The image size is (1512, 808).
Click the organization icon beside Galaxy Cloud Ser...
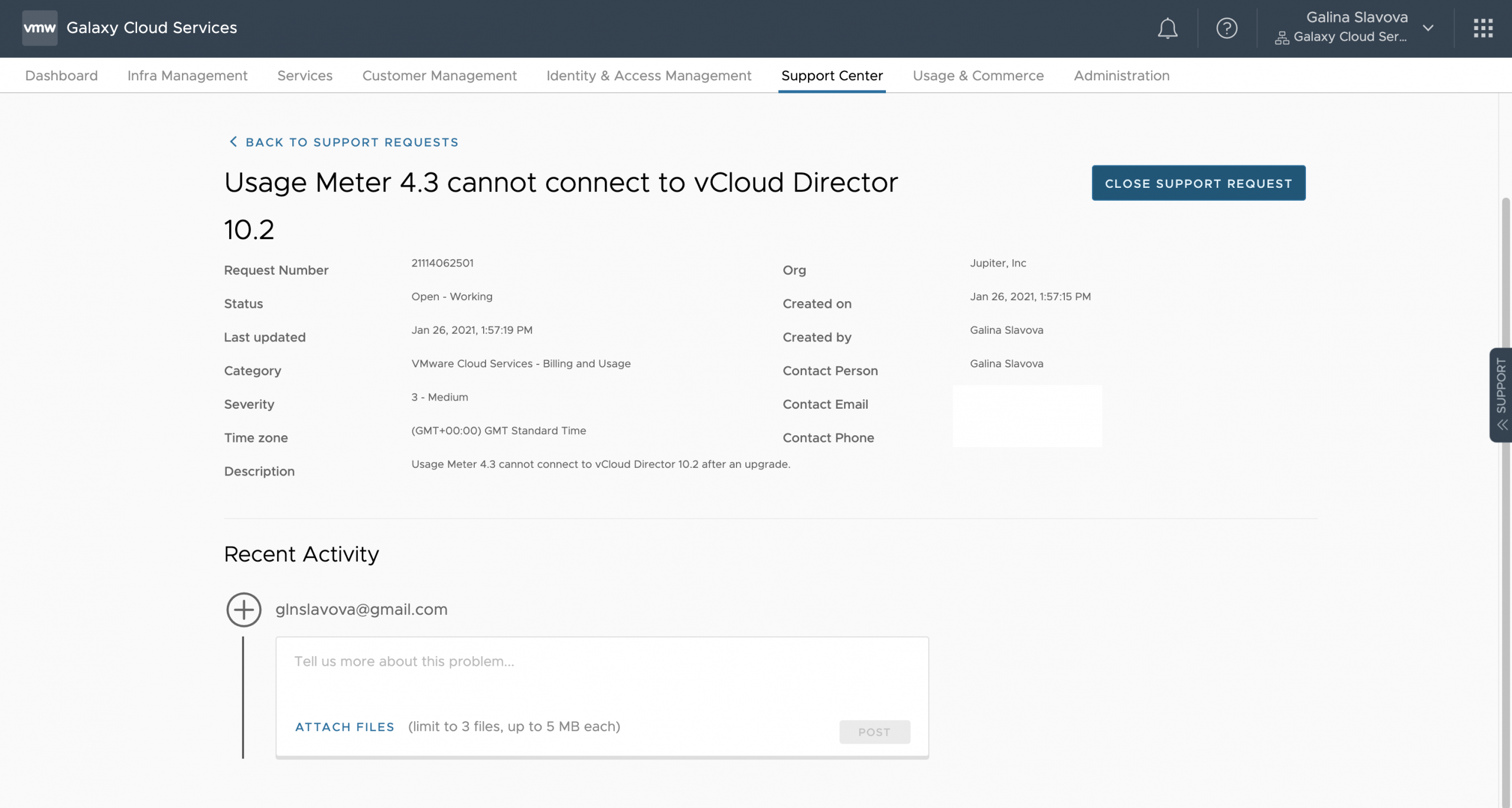pos(1282,38)
